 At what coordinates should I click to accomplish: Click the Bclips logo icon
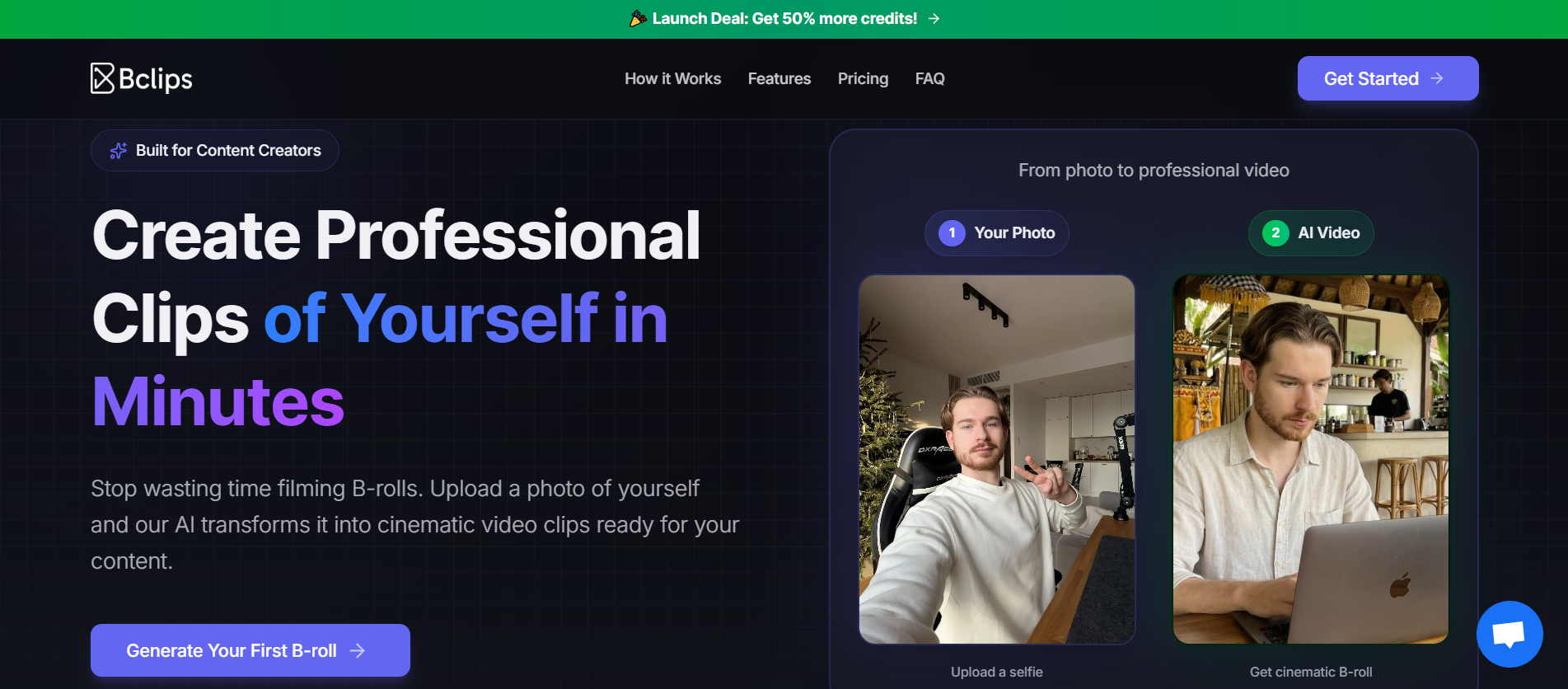click(102, 78)
